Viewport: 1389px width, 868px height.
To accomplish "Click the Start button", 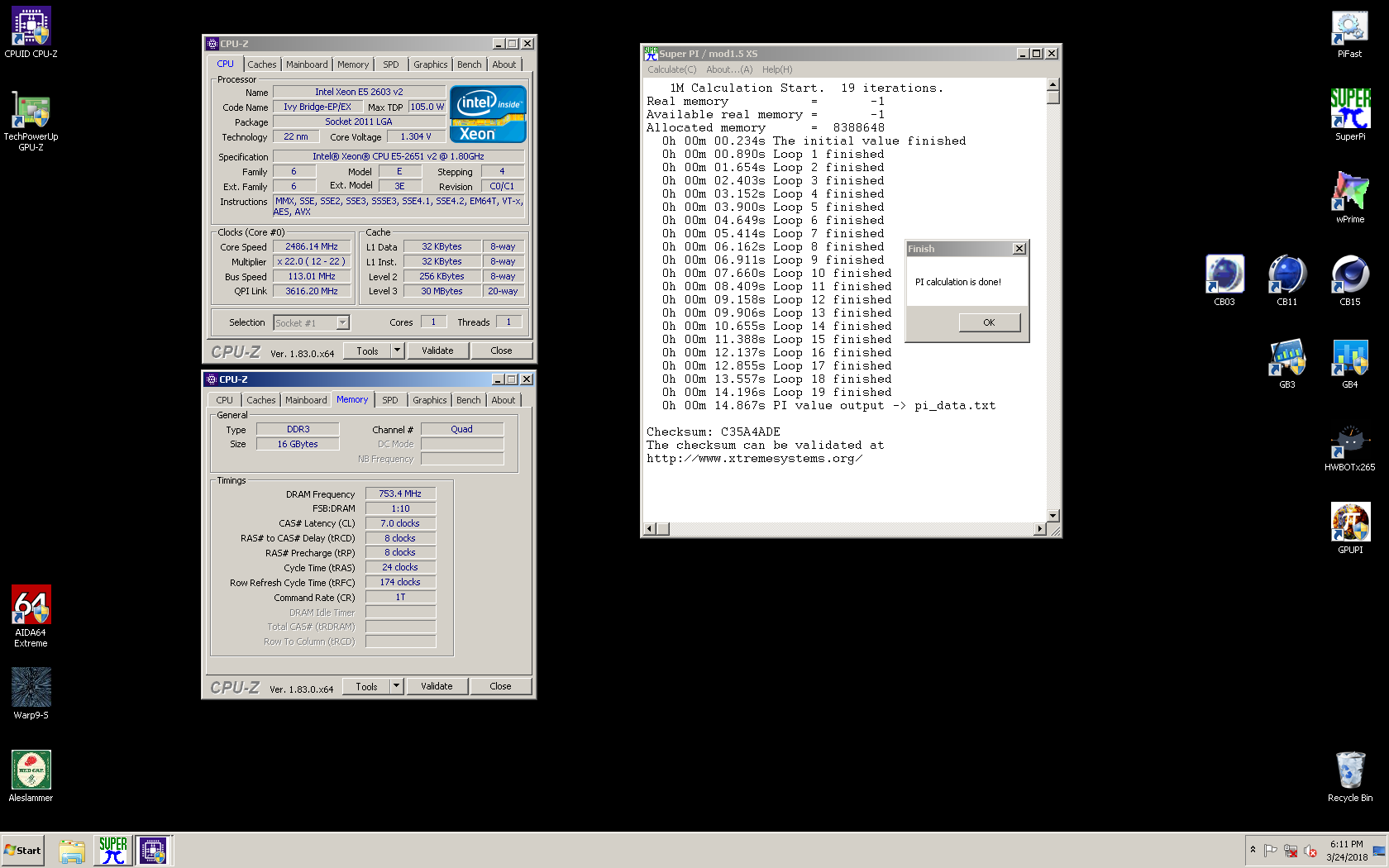I will tap(22, 851).
